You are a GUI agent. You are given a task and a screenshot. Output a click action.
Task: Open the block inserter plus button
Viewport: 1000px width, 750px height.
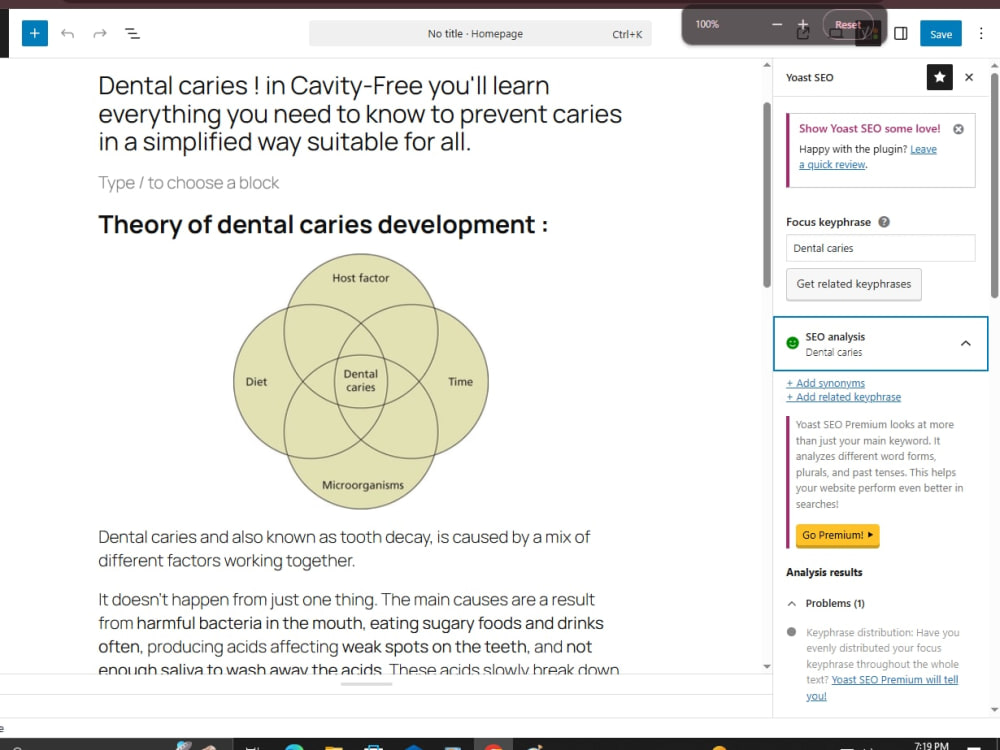(x=34, y=33)
